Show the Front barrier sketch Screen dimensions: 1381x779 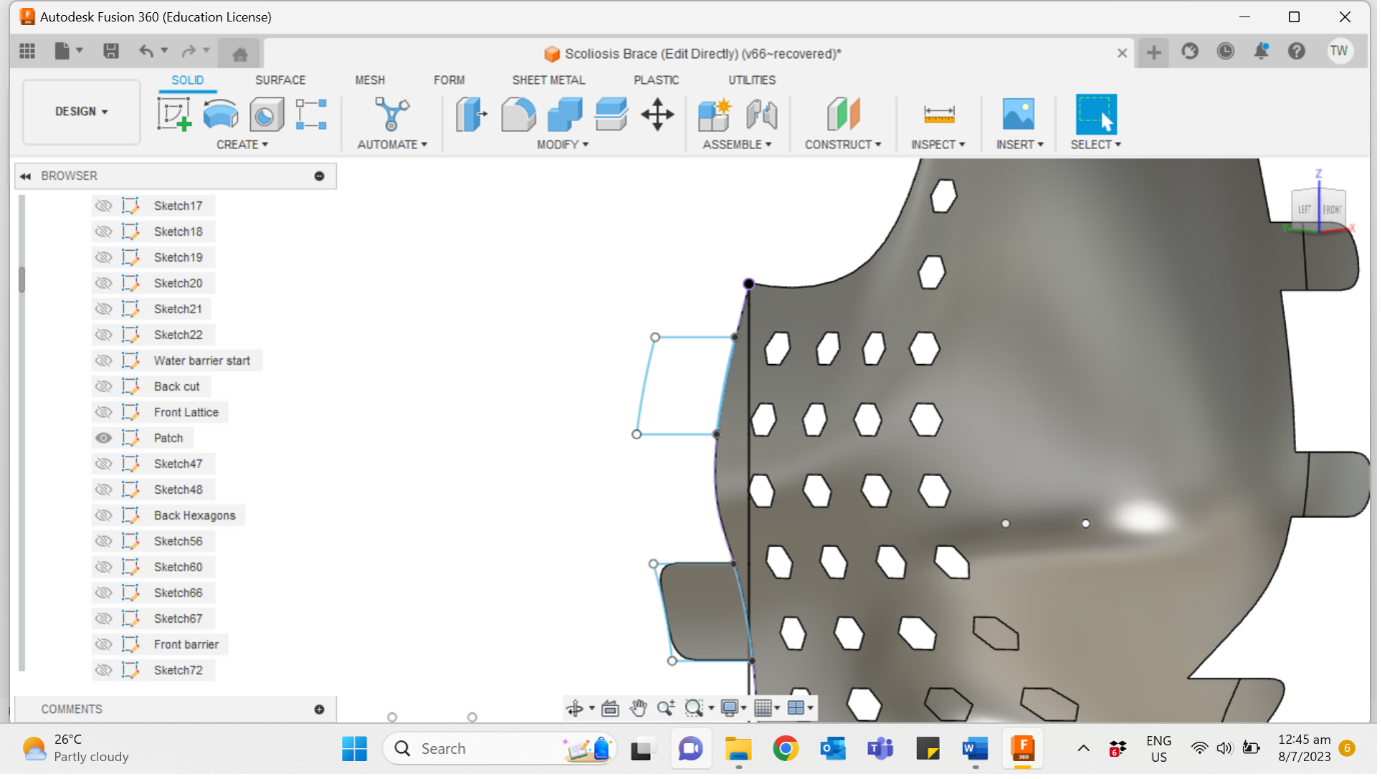103,645
